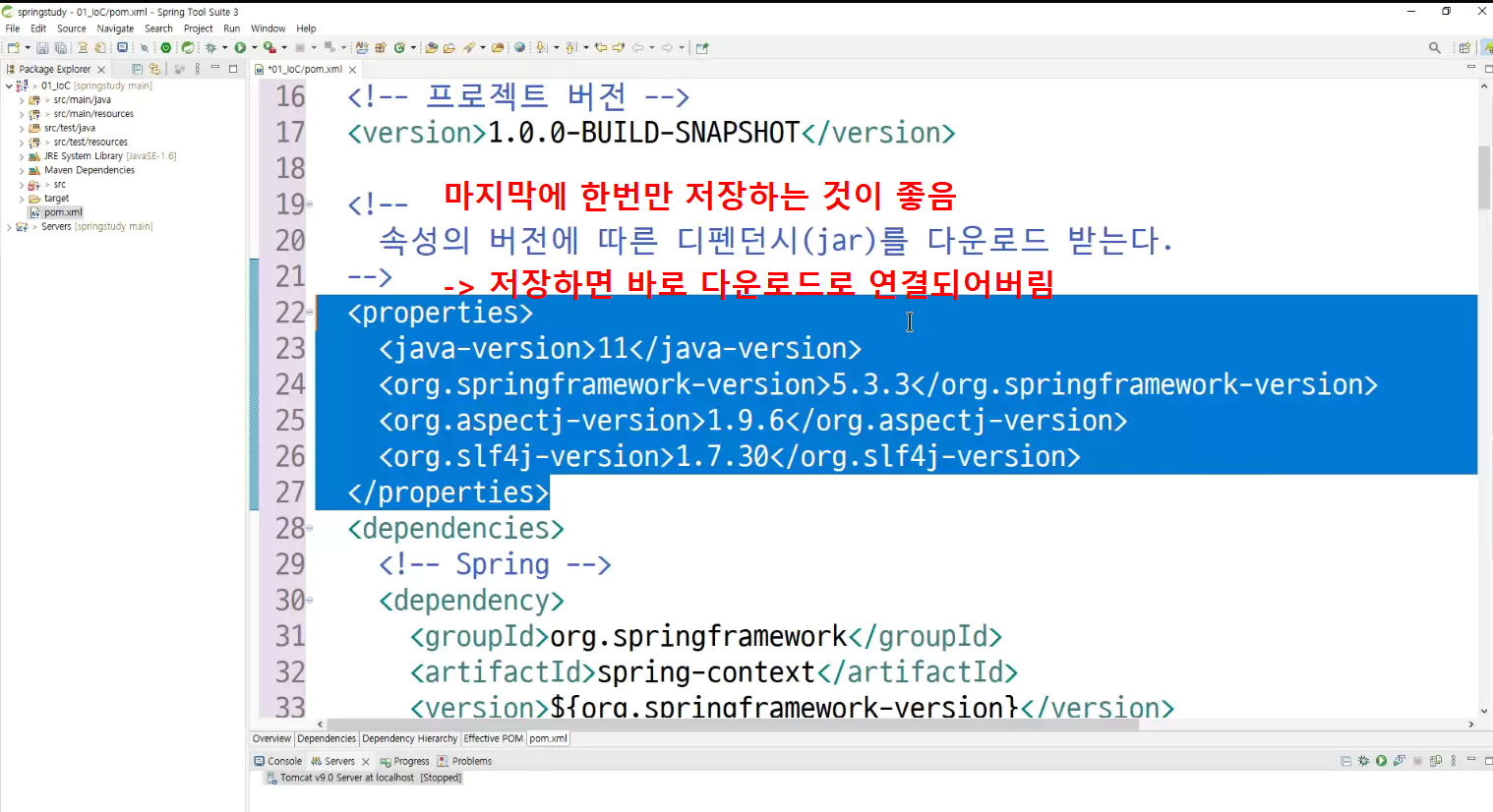This screenshot has width=1493, height=812.
Task: Click the editor vertical scrollbar thumb
Action: click(x=1484, y=177)
